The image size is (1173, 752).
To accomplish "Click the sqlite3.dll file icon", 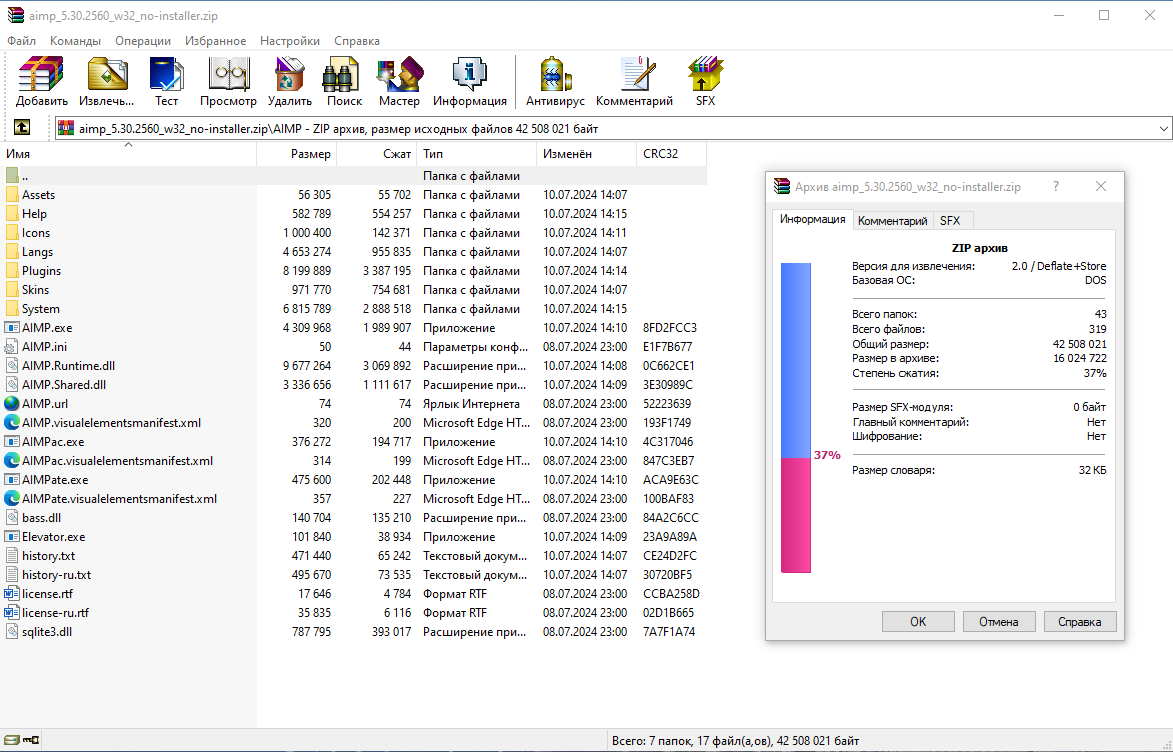I will point(12,632).
